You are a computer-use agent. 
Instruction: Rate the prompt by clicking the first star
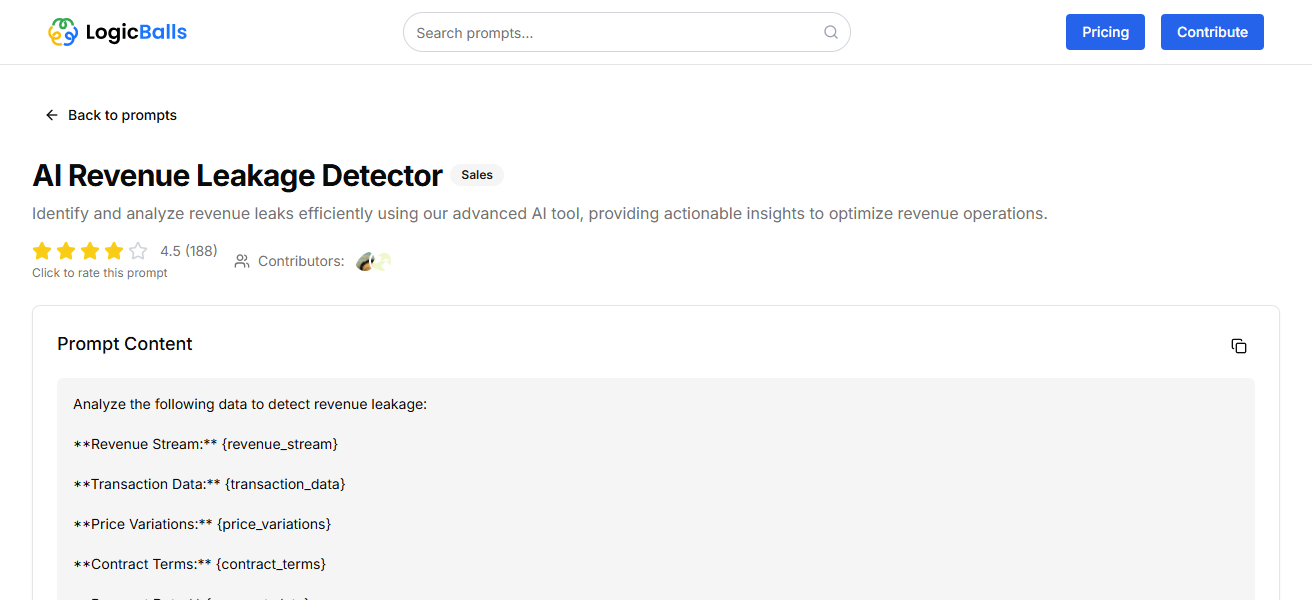pos(42,251)
